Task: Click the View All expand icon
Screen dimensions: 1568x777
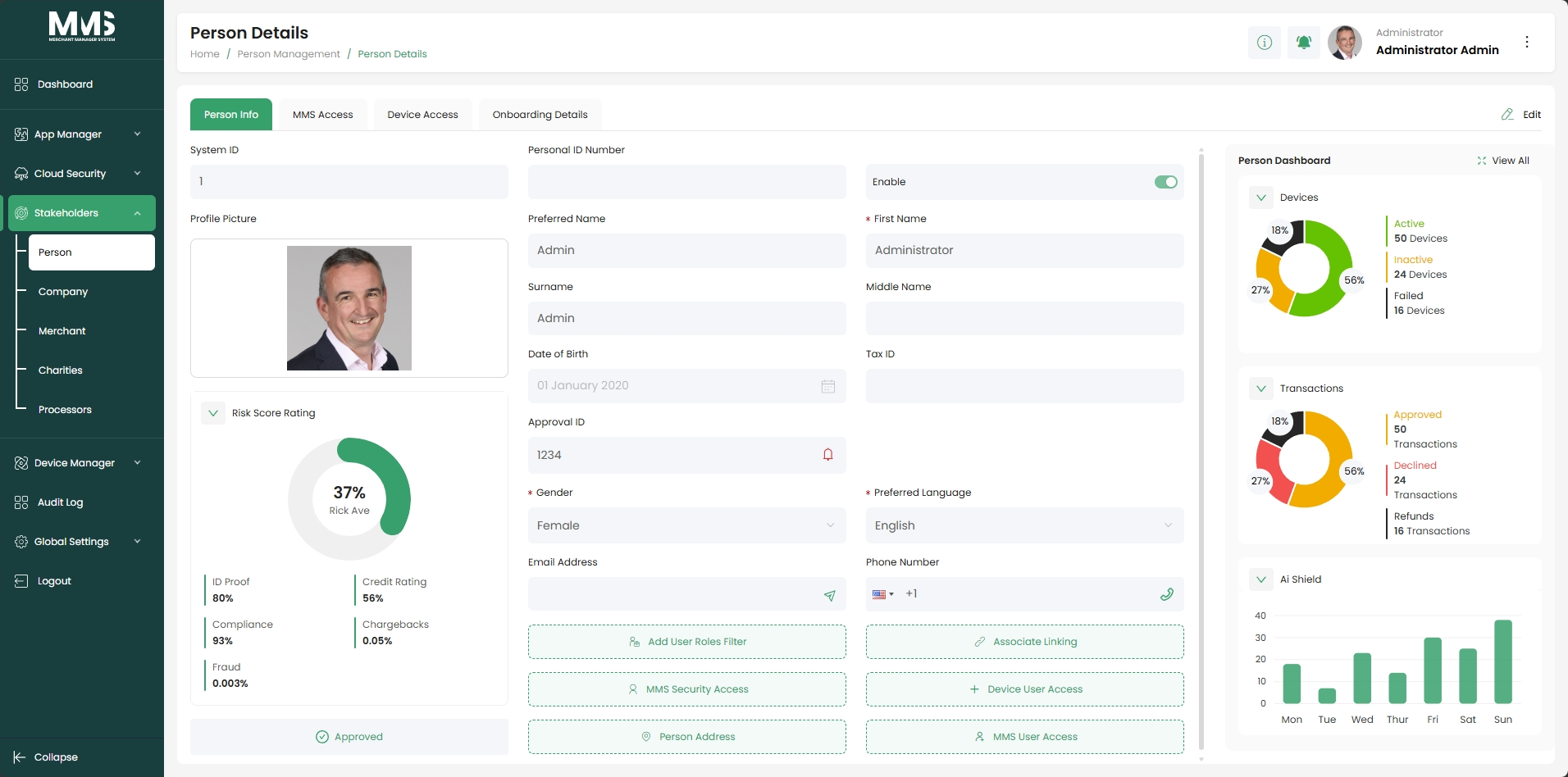Action: coord(1481,161)
